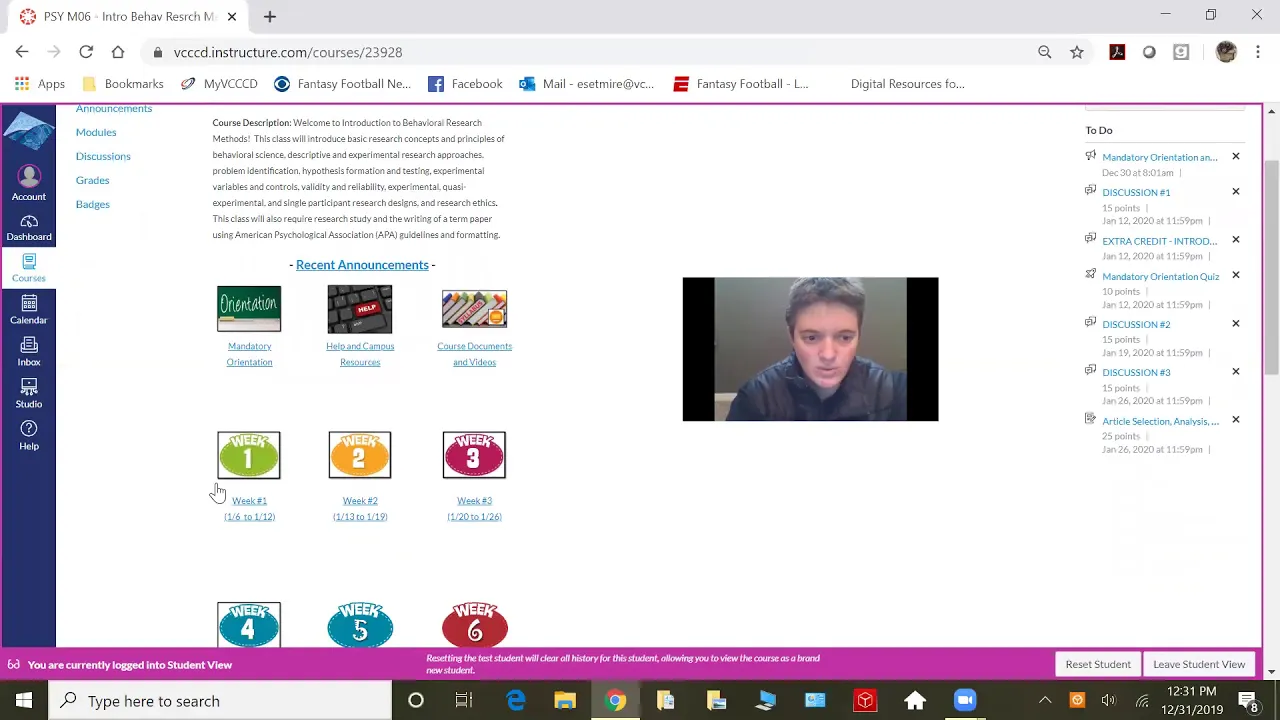Close the PSY M06 browser tab
1280x720 pixels.
(x=232, y=16)
